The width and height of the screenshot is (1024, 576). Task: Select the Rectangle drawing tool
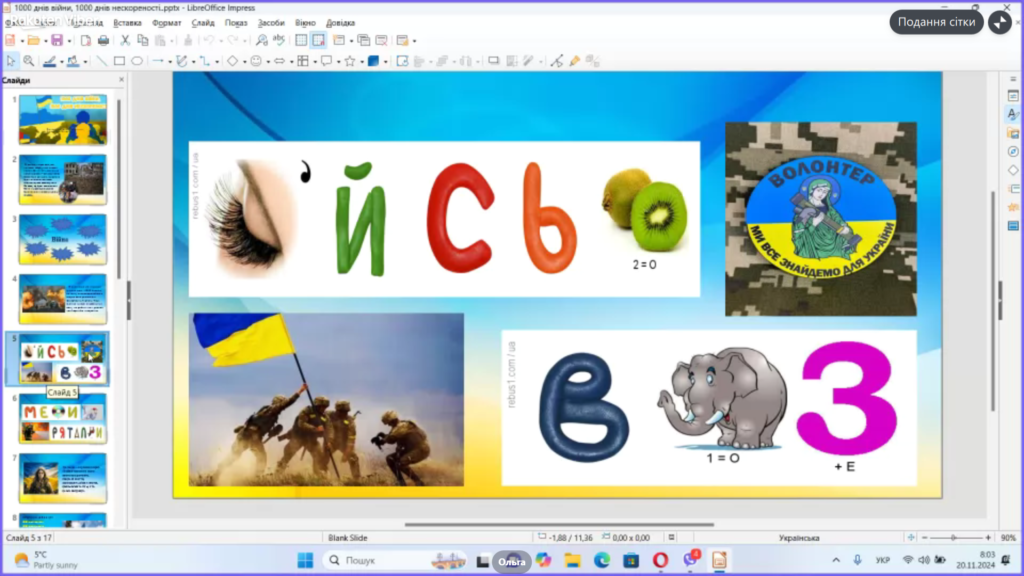119,61
